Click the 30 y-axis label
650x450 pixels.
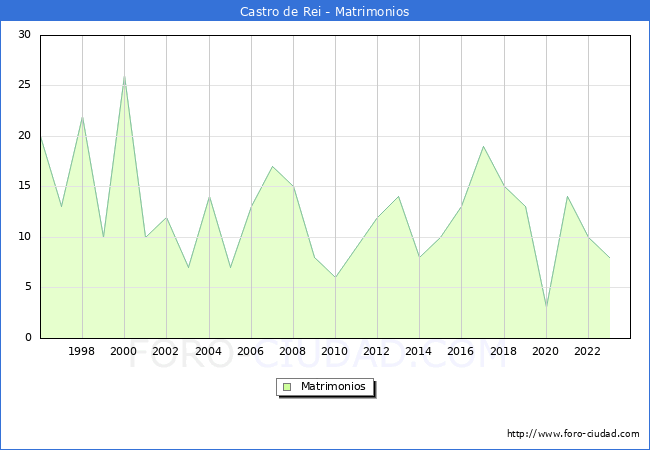click(x=24, y=34)
